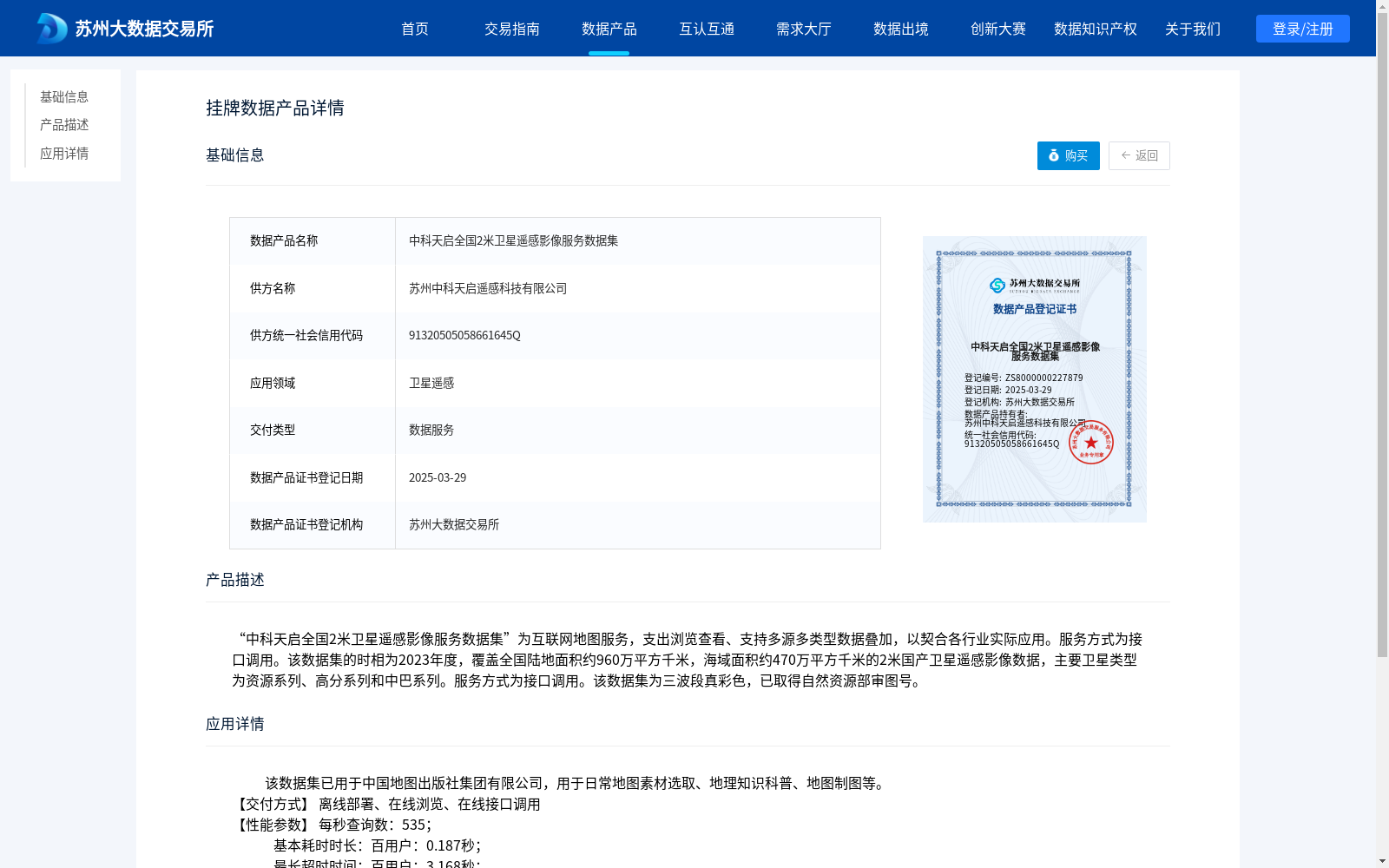Open the 需求大厅 menu
Screen dimensions: 1389x868
point(804,28)
